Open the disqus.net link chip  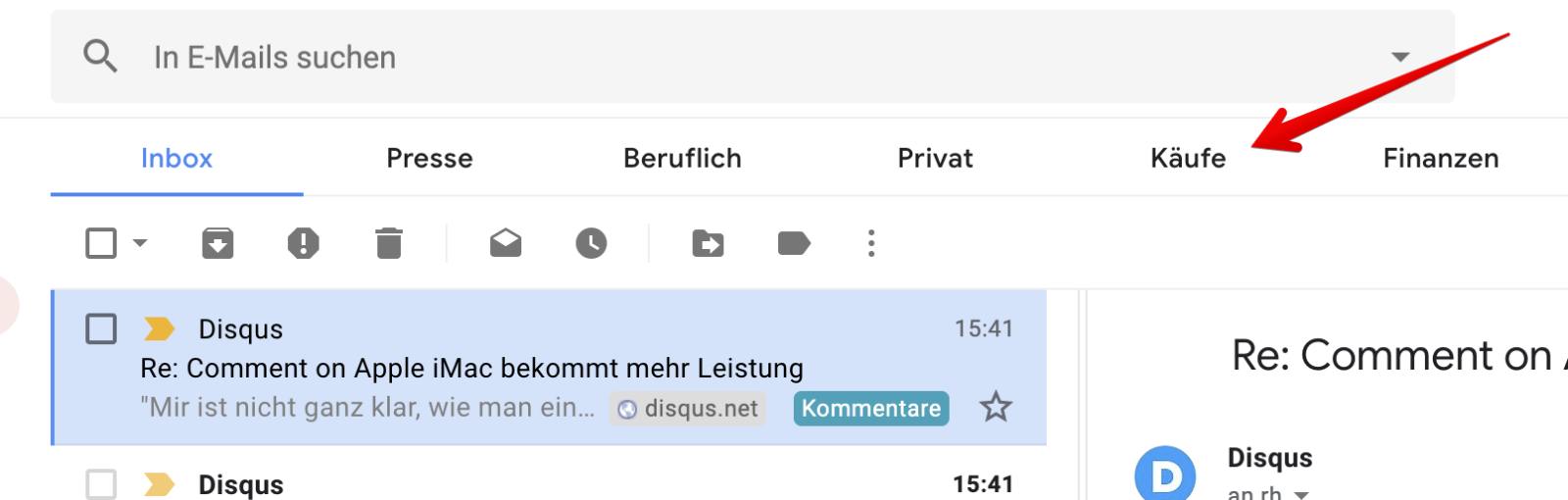coord(688,409)
